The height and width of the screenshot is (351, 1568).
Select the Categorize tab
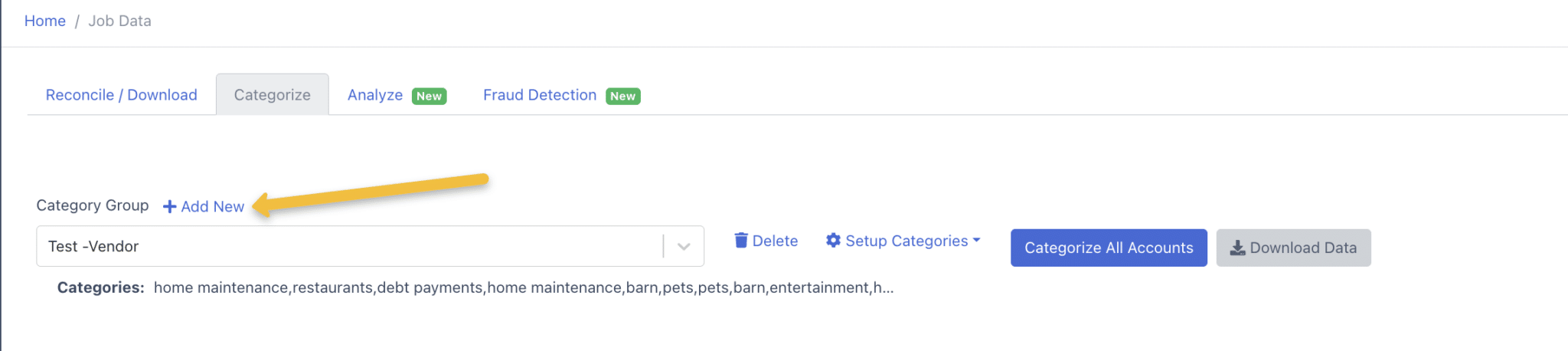pos(273,95)
